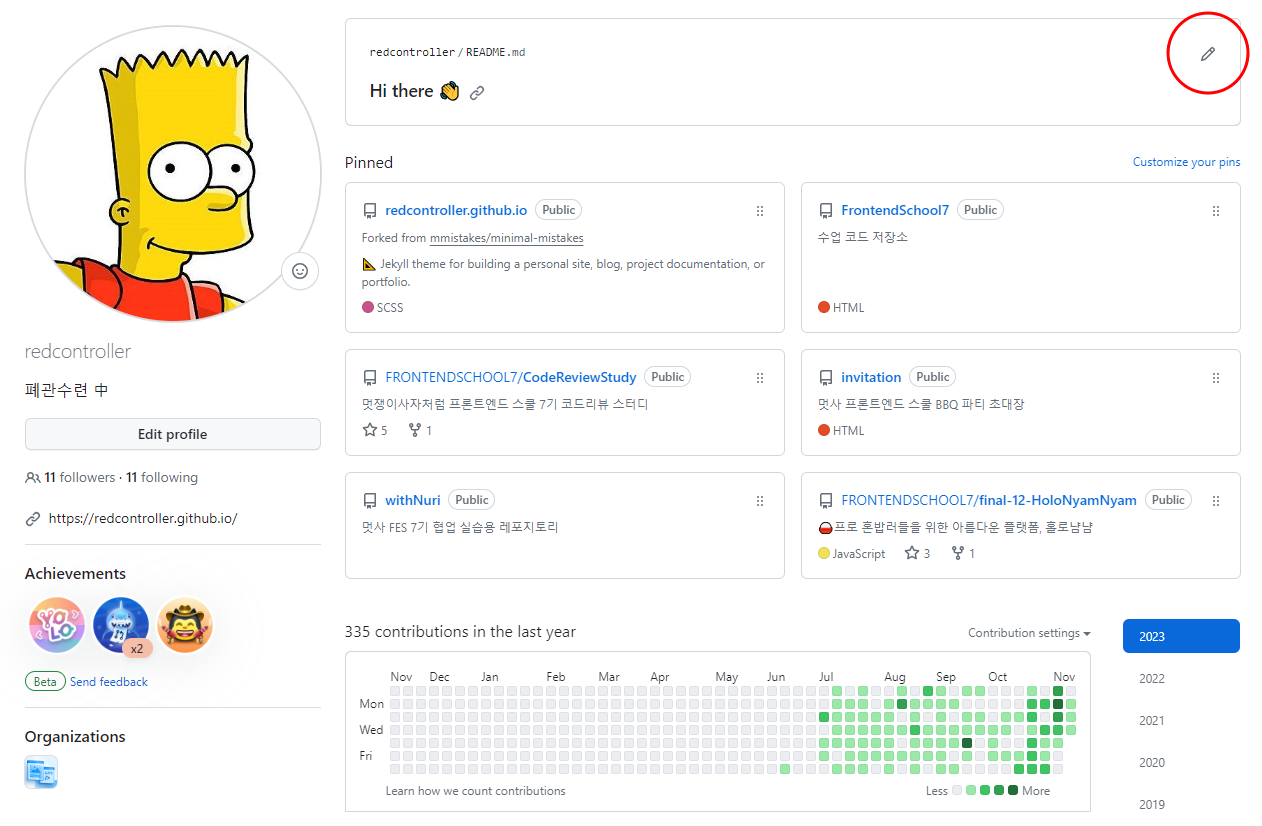The height and width of the screenshot is (826, 1262).
Task: Click the Edit profile button
Action: coord(173,434)
